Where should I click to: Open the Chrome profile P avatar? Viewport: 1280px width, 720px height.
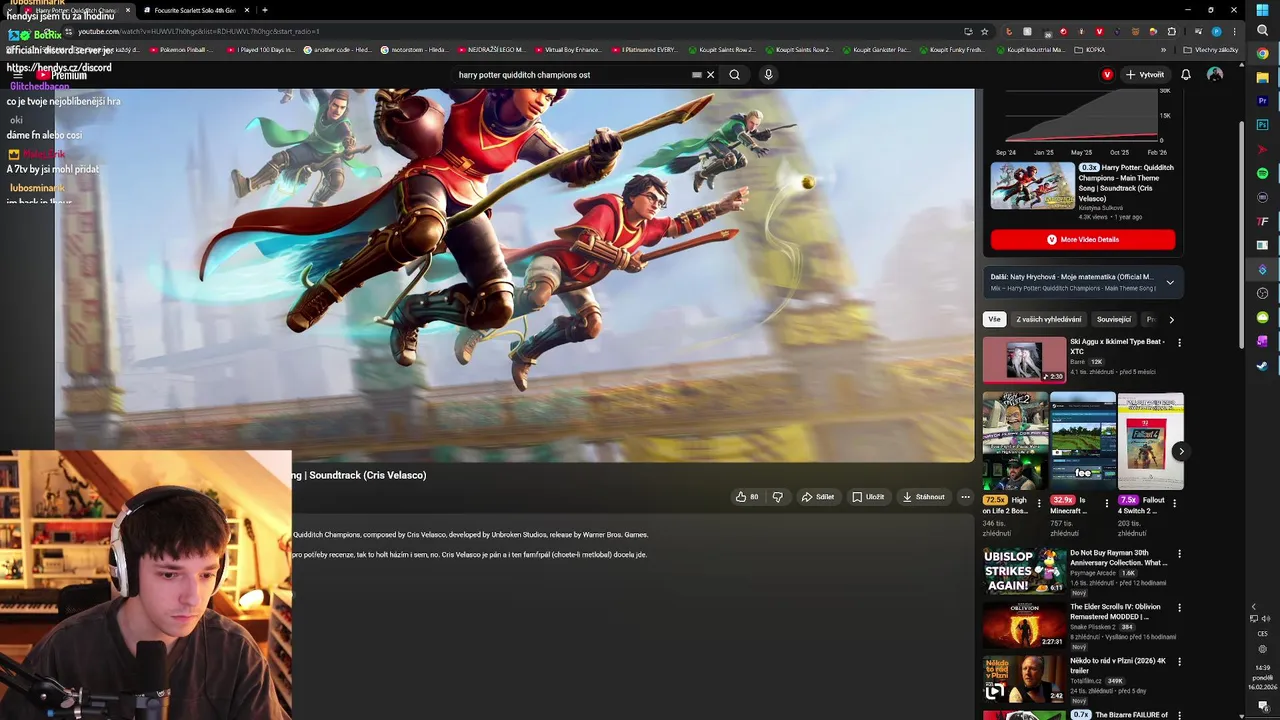(1217, 31)
